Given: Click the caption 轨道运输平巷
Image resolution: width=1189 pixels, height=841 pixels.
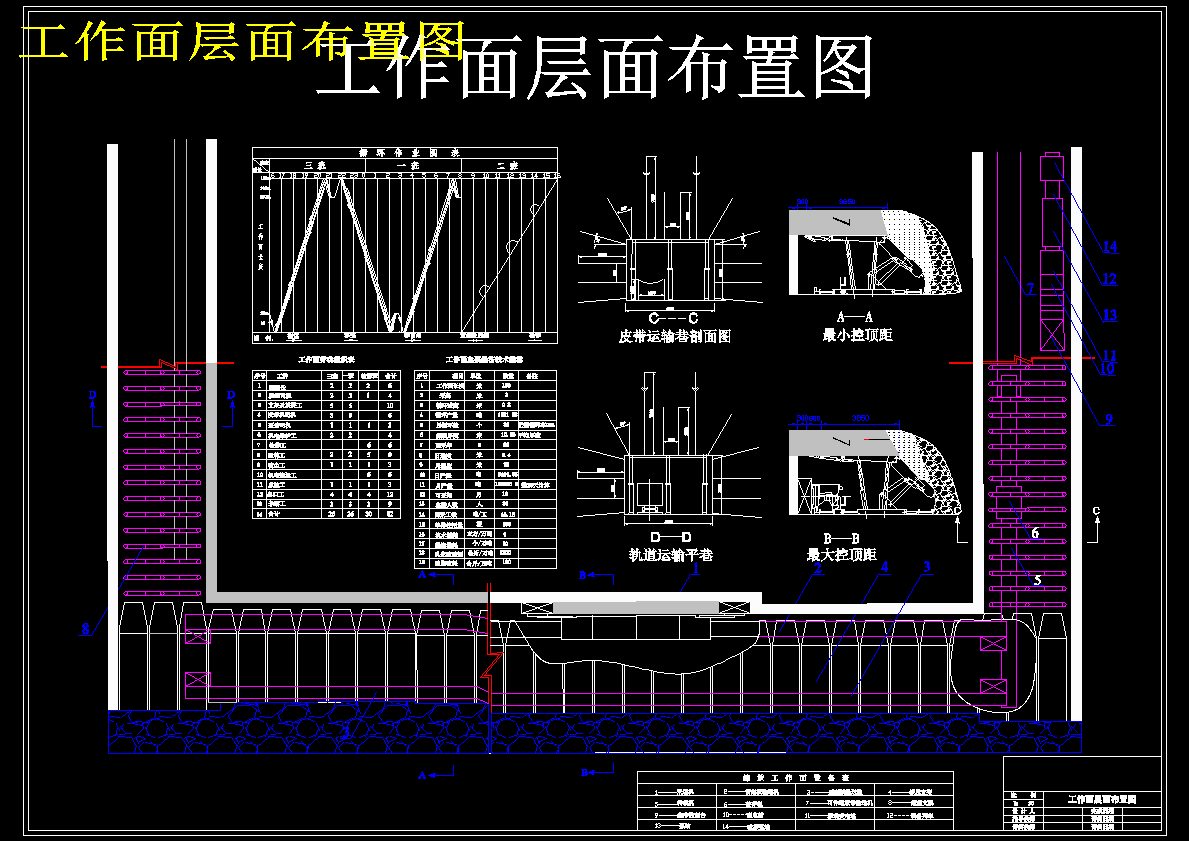Looking at the screenshot, I should click(671, 555).
